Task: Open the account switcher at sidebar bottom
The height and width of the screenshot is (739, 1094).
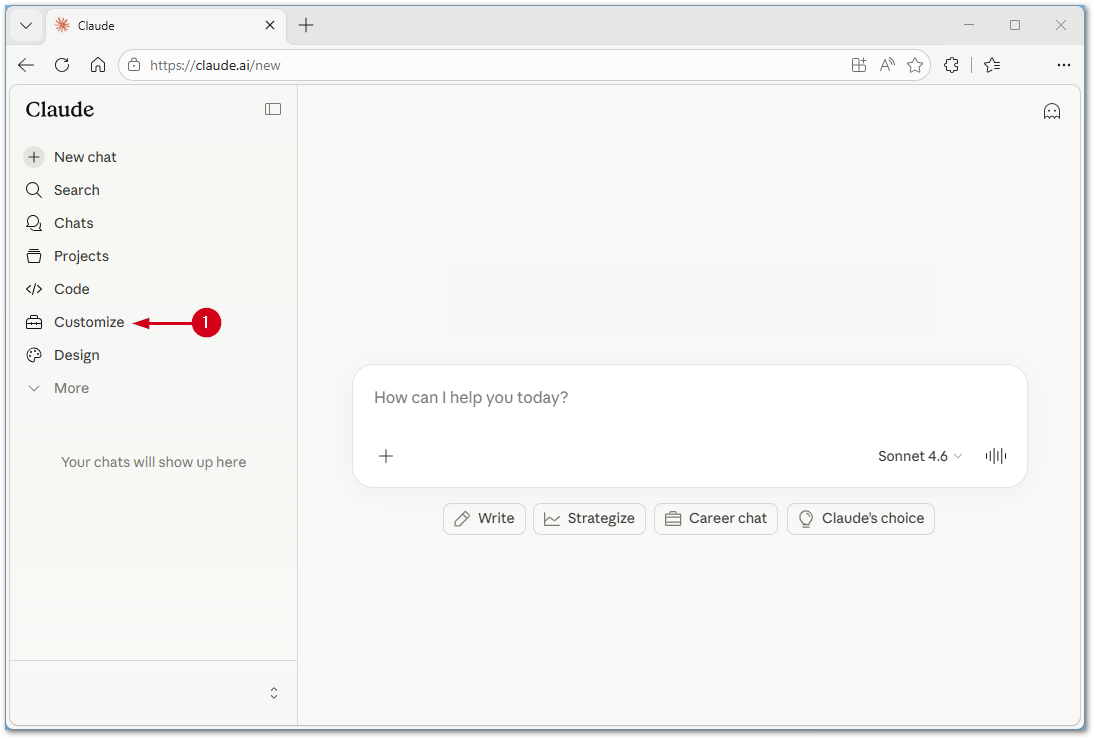Action: pyautogui.click(x=274, y=693)
